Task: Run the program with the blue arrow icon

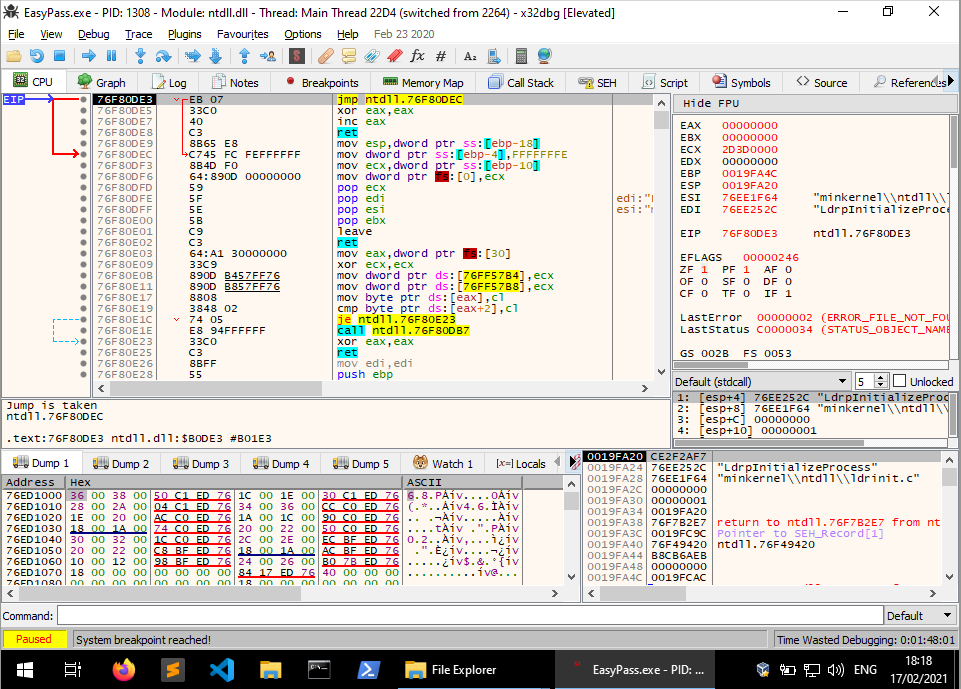Action: coord(89,56)
